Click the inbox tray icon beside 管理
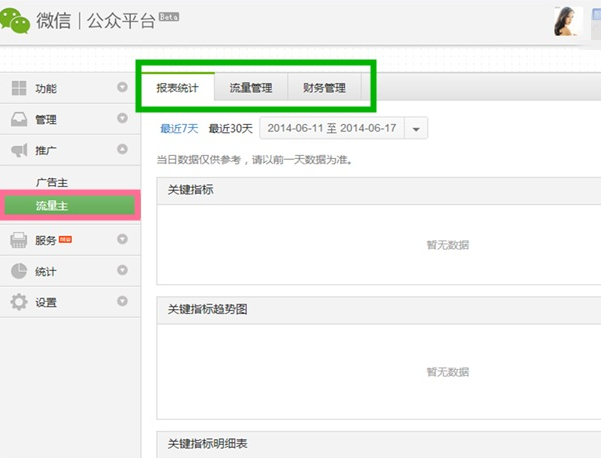Image resolution: width=601 pixels, height=458 pixels. point(19,120)
